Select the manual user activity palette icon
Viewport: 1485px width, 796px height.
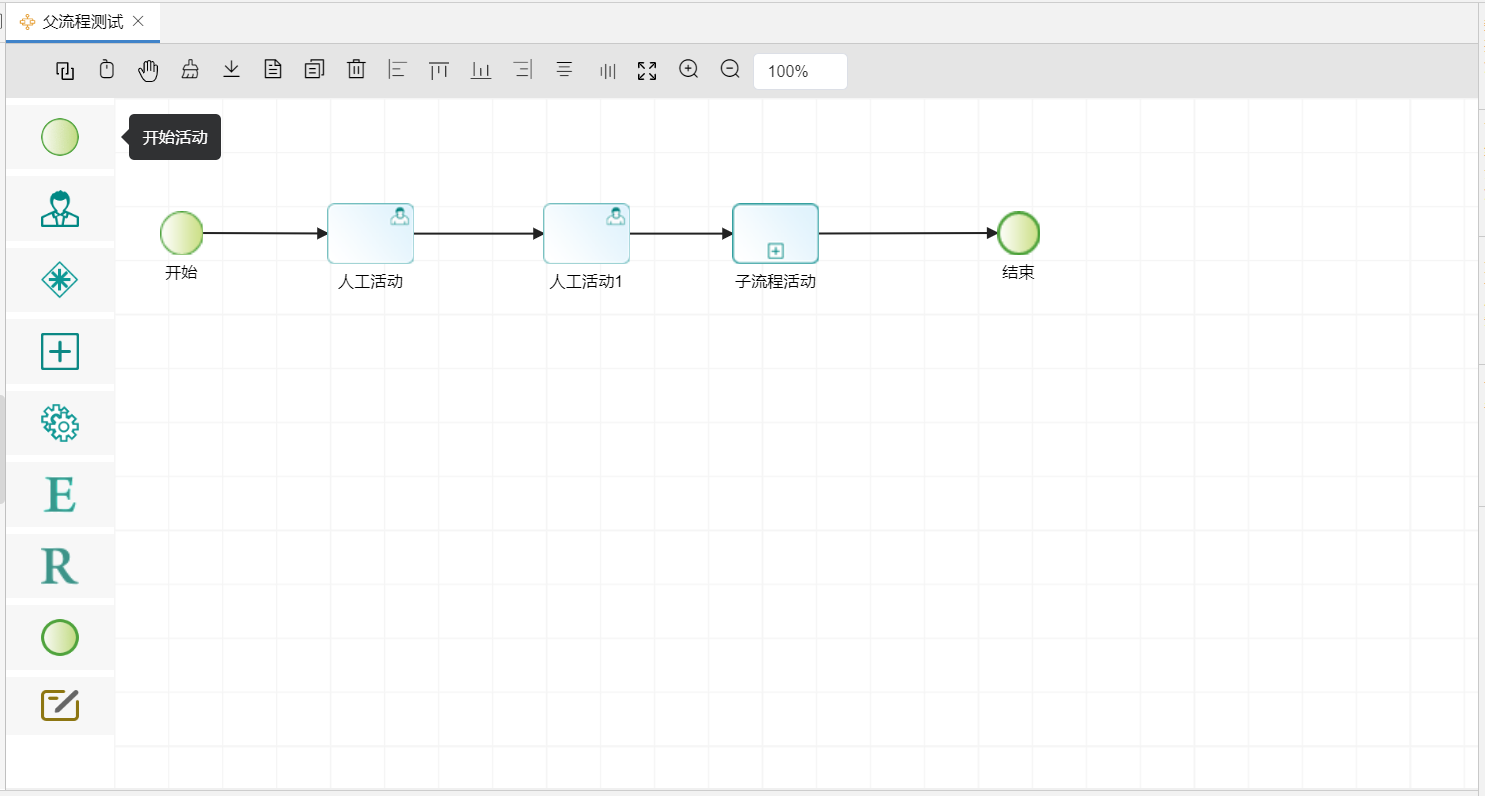60,208
